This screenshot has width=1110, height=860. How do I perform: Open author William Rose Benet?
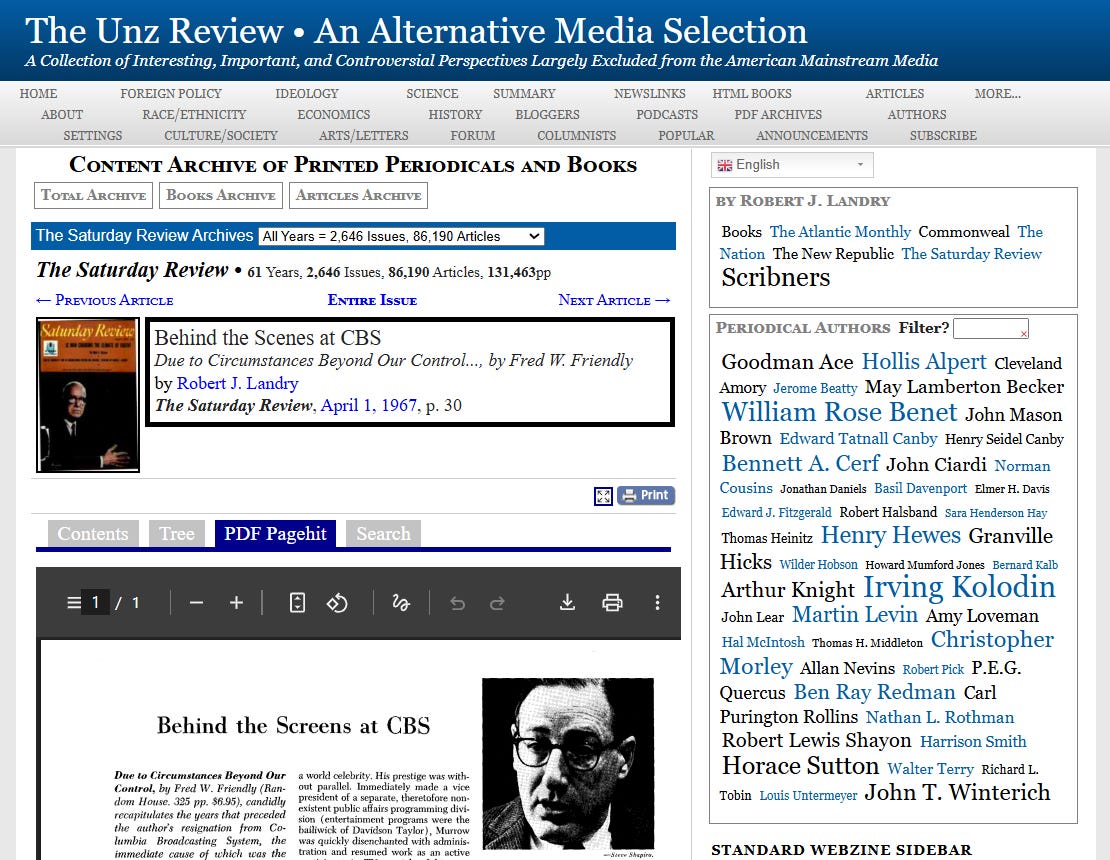click(839, 412)
